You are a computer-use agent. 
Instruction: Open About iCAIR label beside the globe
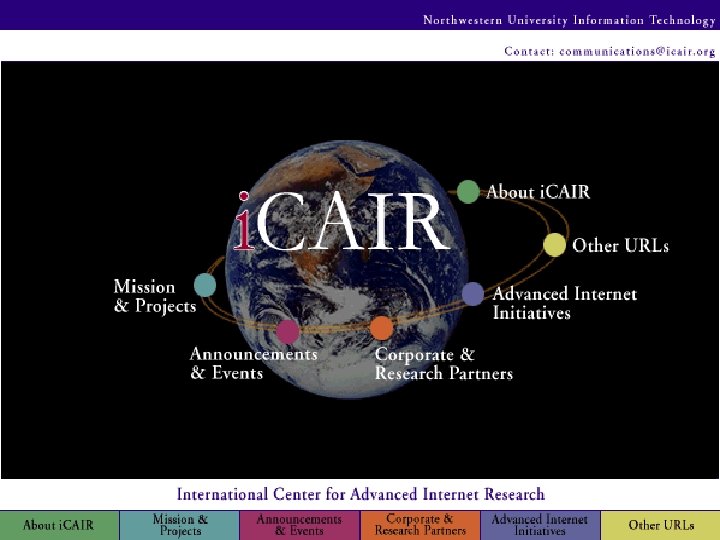(x=538, y=192)
